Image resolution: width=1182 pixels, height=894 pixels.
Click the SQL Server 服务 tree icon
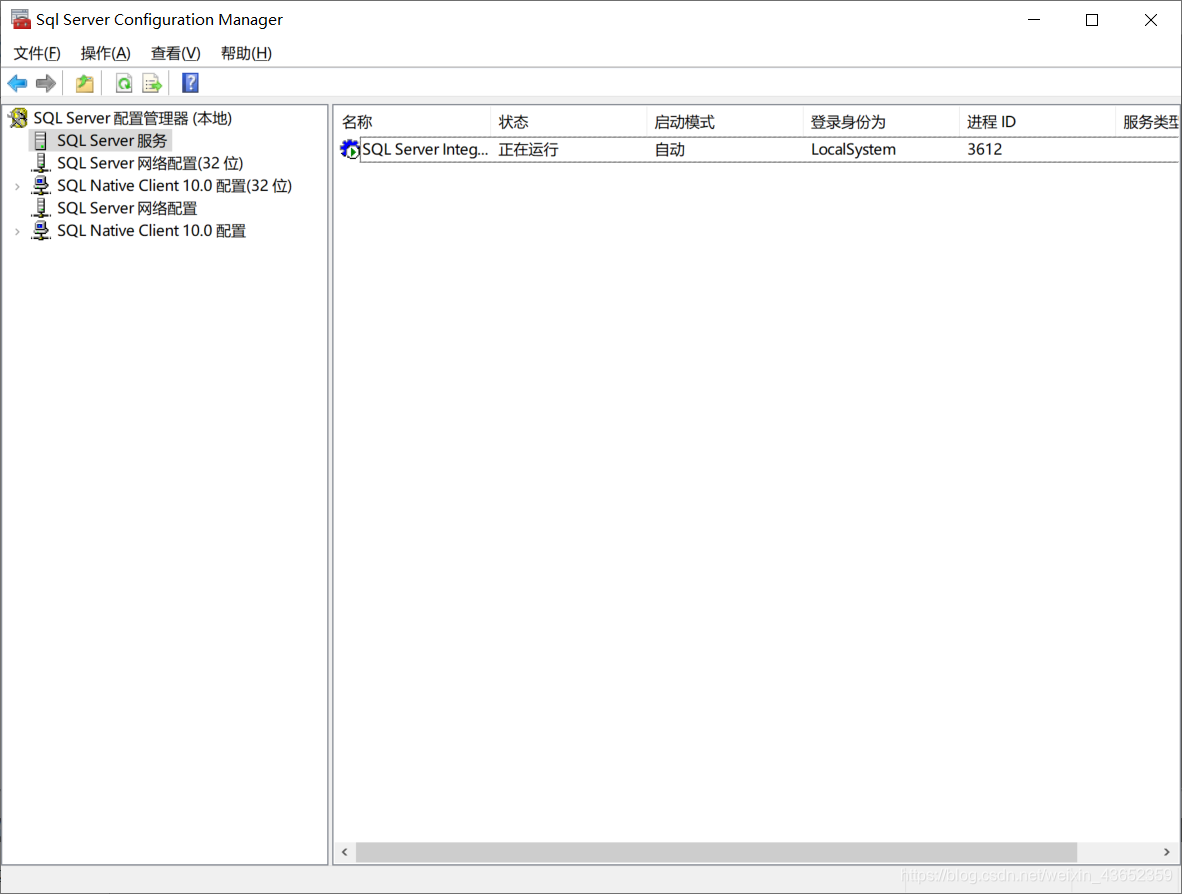pyautogui.click(x=41, y=141)
